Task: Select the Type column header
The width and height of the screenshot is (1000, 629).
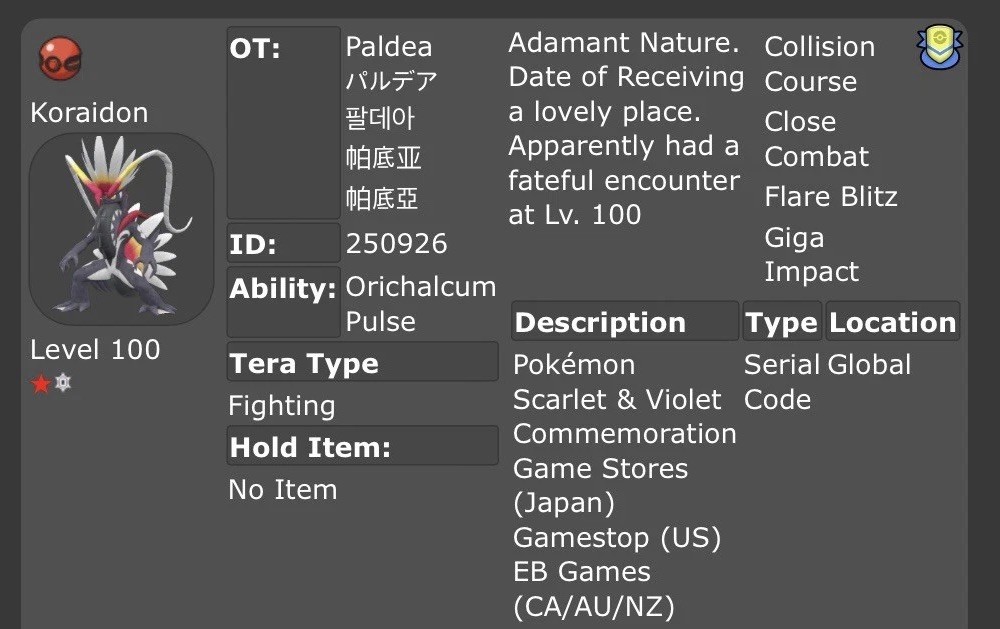Action: point(783,322)
